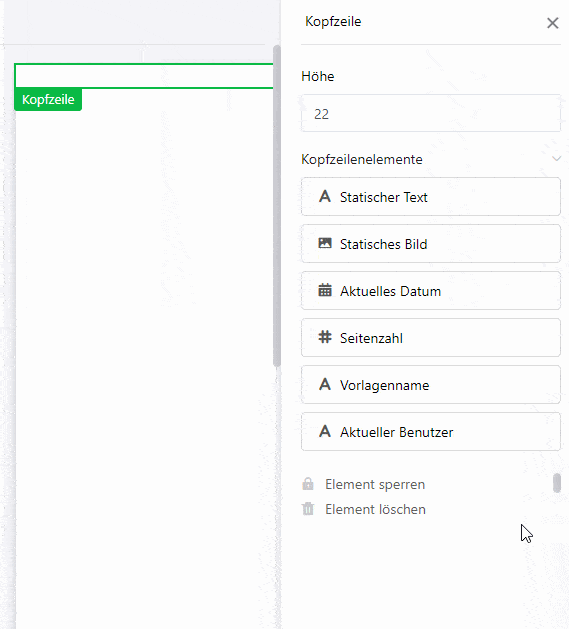The height and width of the screenshot is (629, 569).
Task: Click the Statischer Text letter icon
Action: [325, 197]
